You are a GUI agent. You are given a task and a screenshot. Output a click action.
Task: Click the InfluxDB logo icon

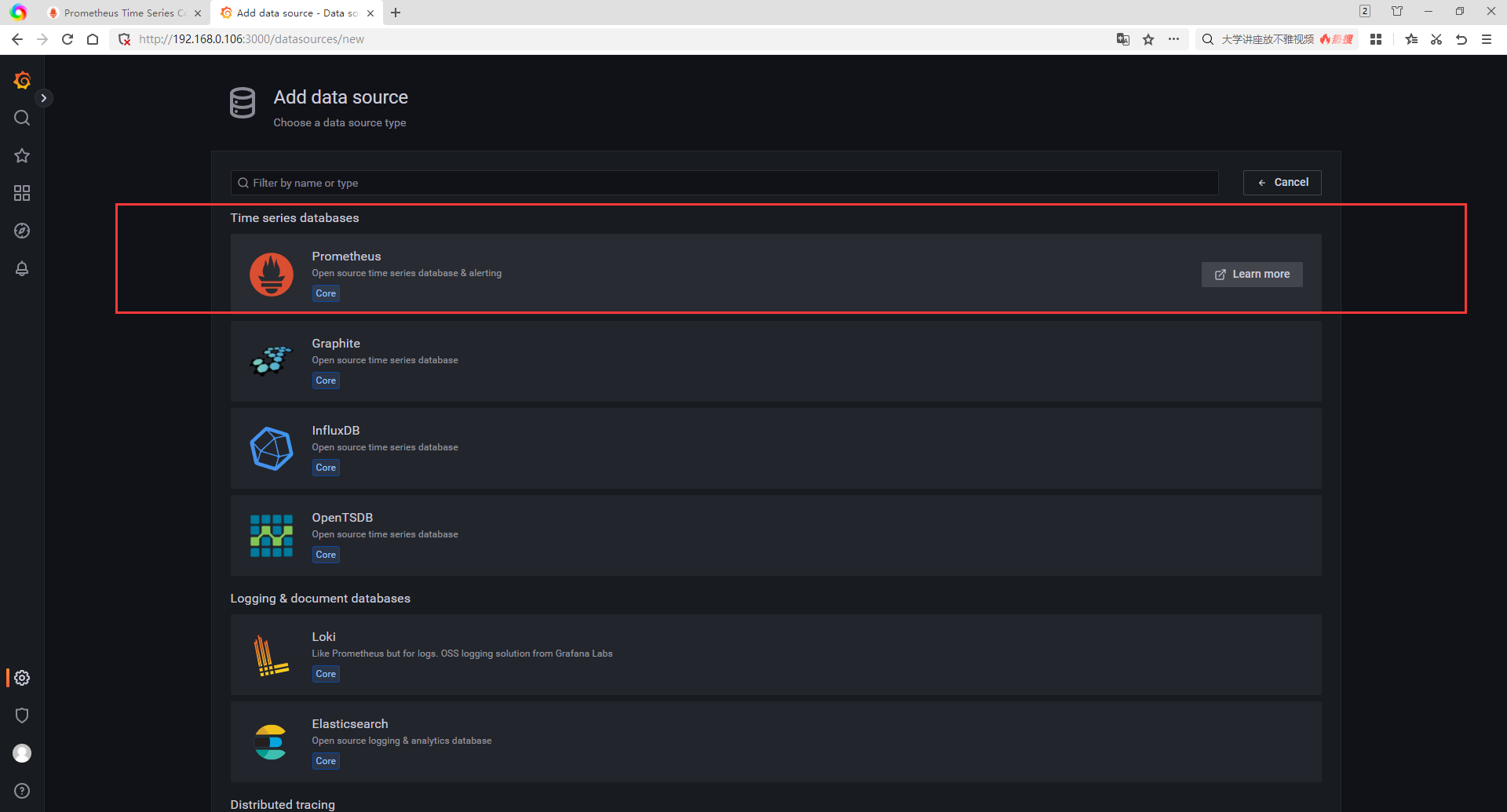pos(272,449)
